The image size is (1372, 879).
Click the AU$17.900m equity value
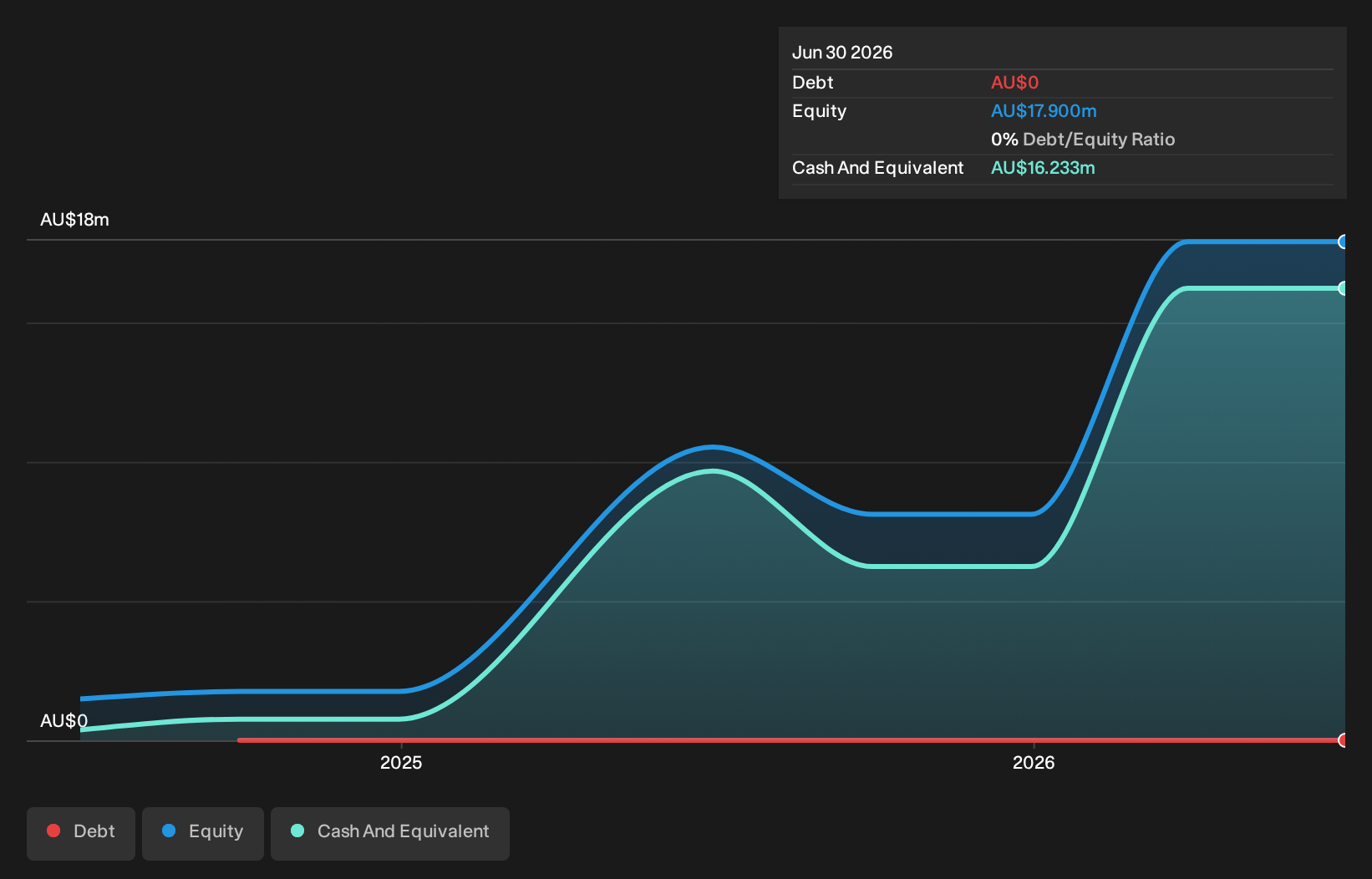click(x=1044, y=111)
